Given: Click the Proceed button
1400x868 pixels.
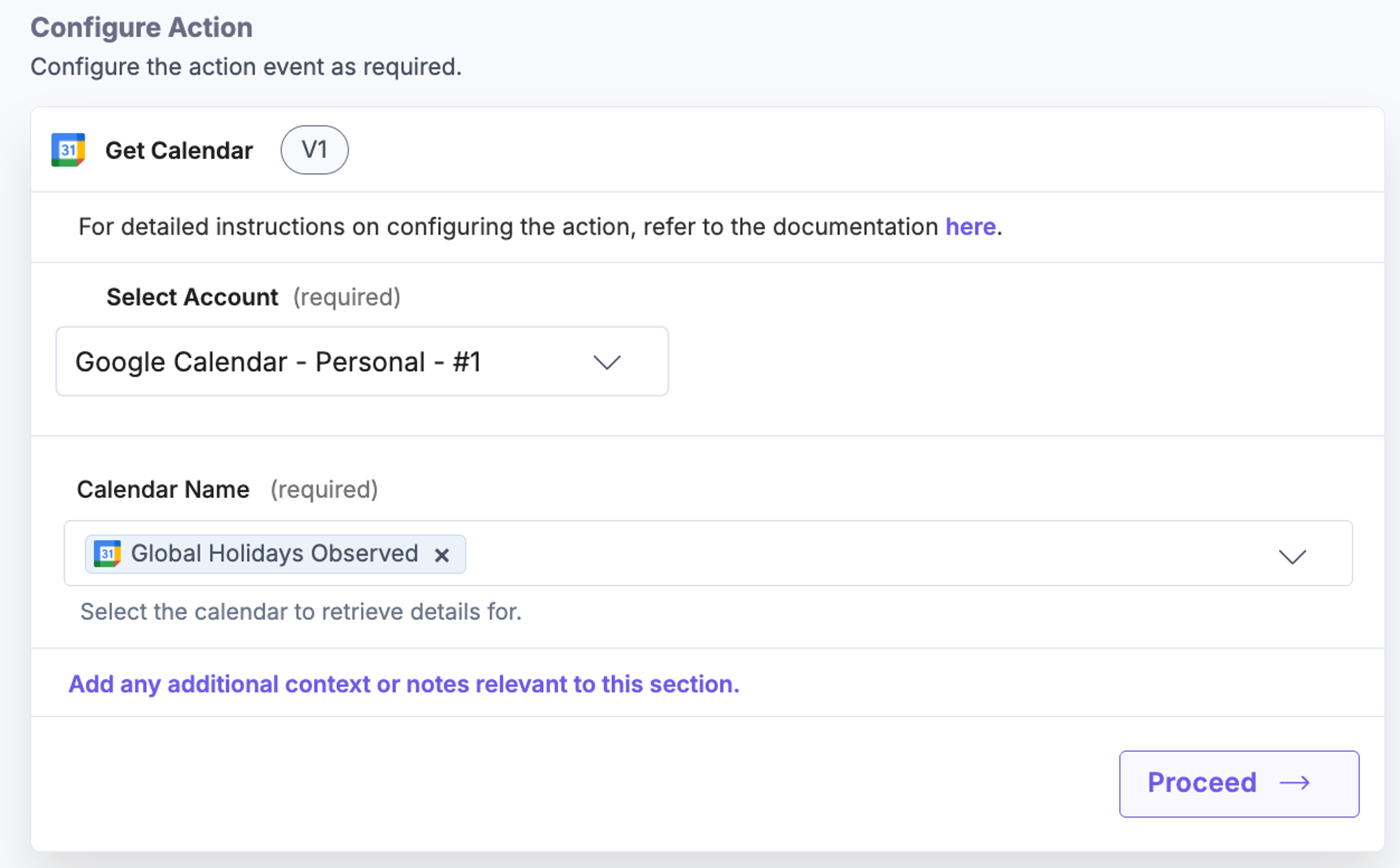Looking at the screenshot, I should point(1239,784).
